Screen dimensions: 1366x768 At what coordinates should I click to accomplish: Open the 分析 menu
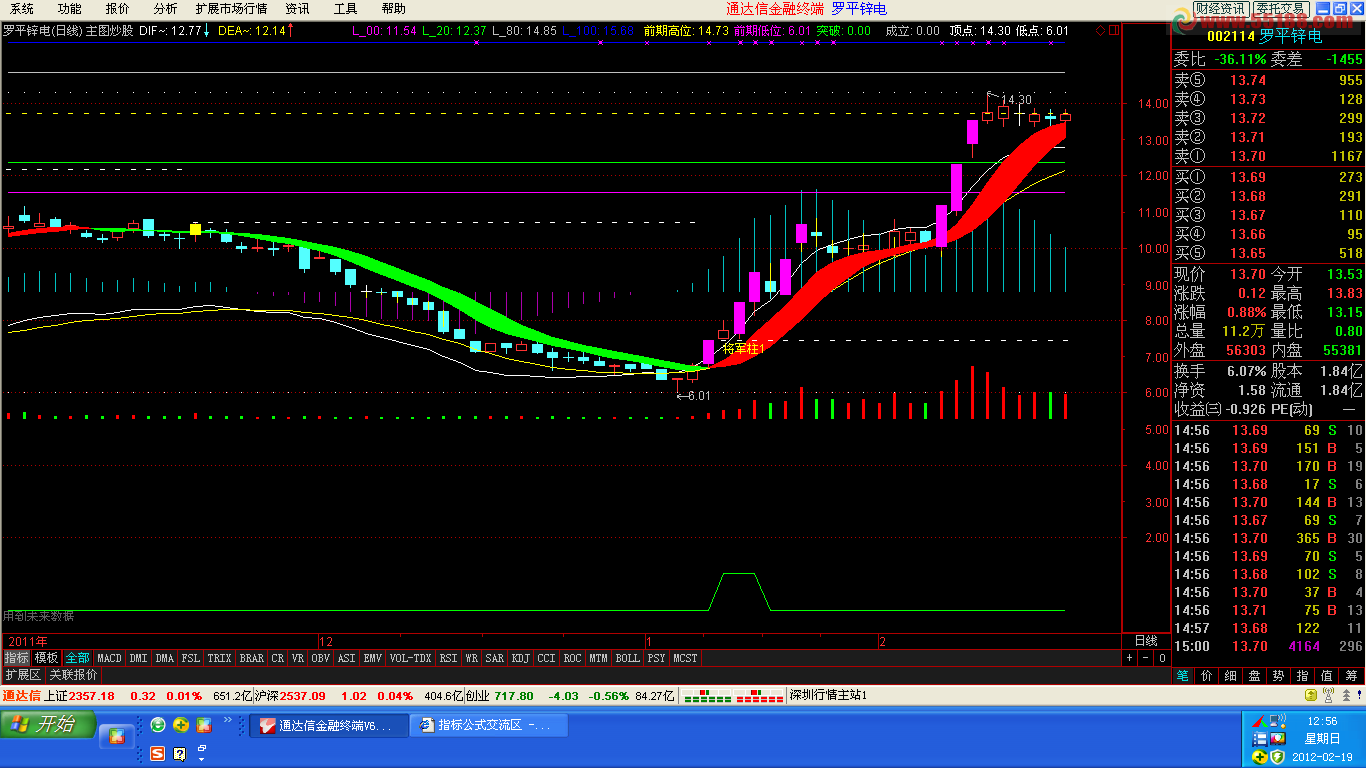tap(165, 9)
